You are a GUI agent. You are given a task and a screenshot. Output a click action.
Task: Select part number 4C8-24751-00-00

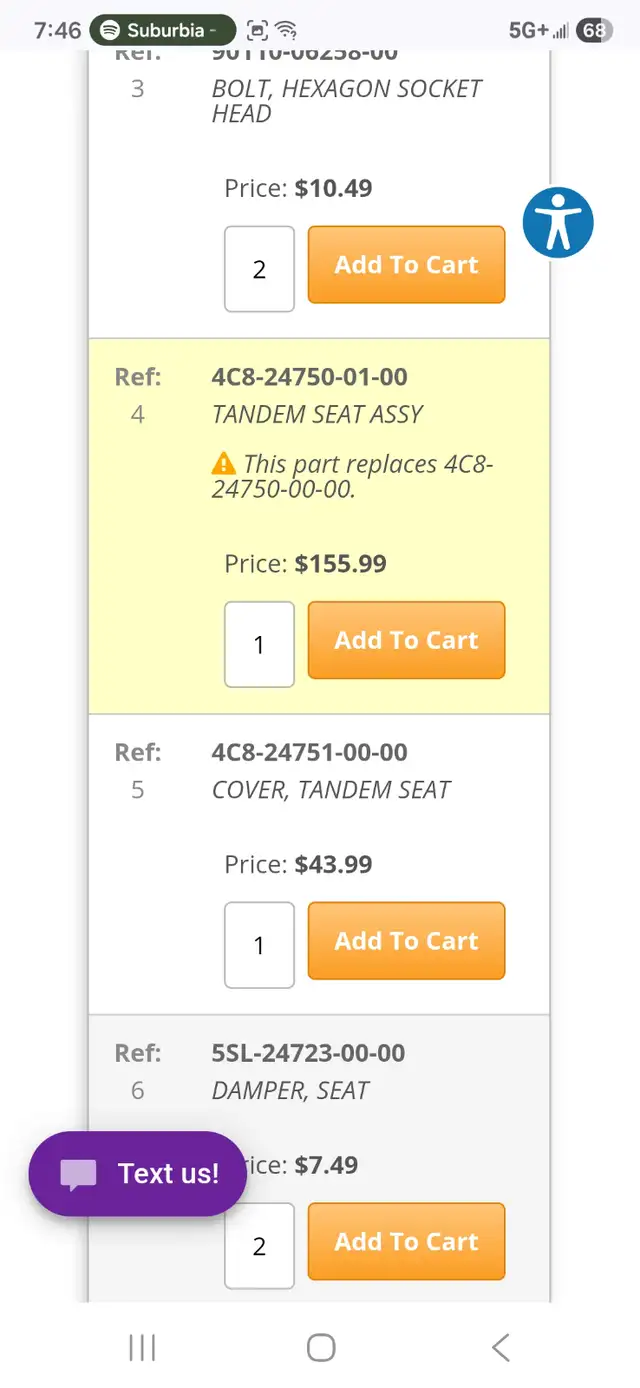click(309, 752)
